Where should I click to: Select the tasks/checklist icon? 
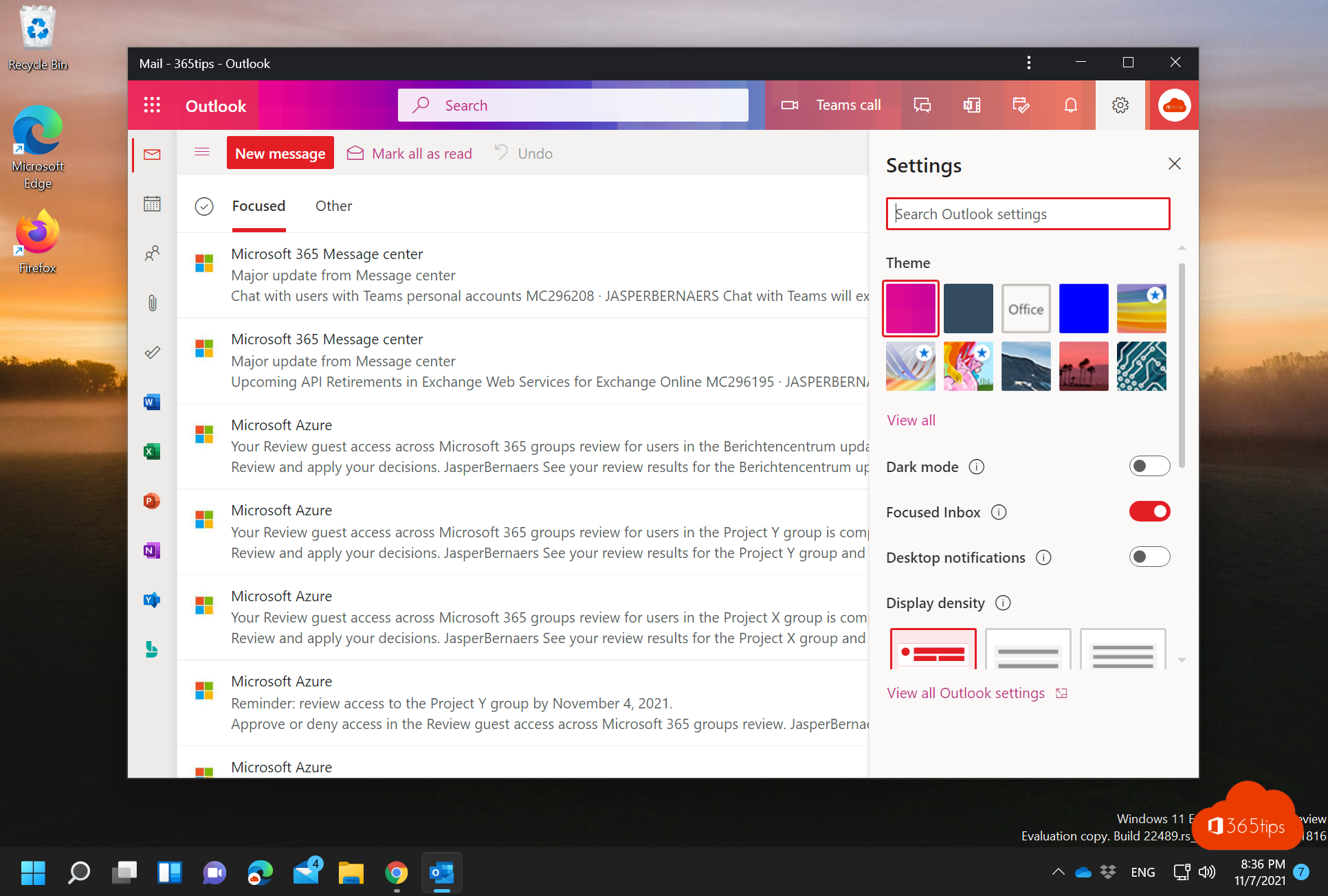tap(152, 352)
